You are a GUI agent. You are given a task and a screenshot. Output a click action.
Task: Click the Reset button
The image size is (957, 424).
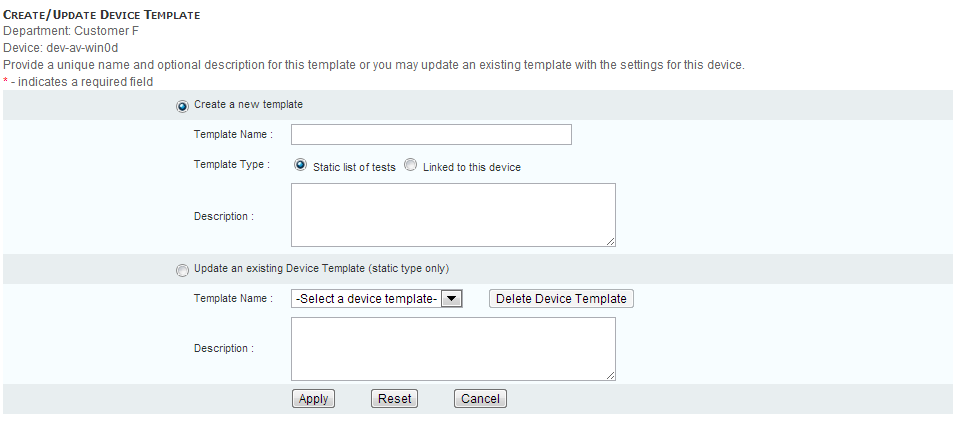point(395,398)
